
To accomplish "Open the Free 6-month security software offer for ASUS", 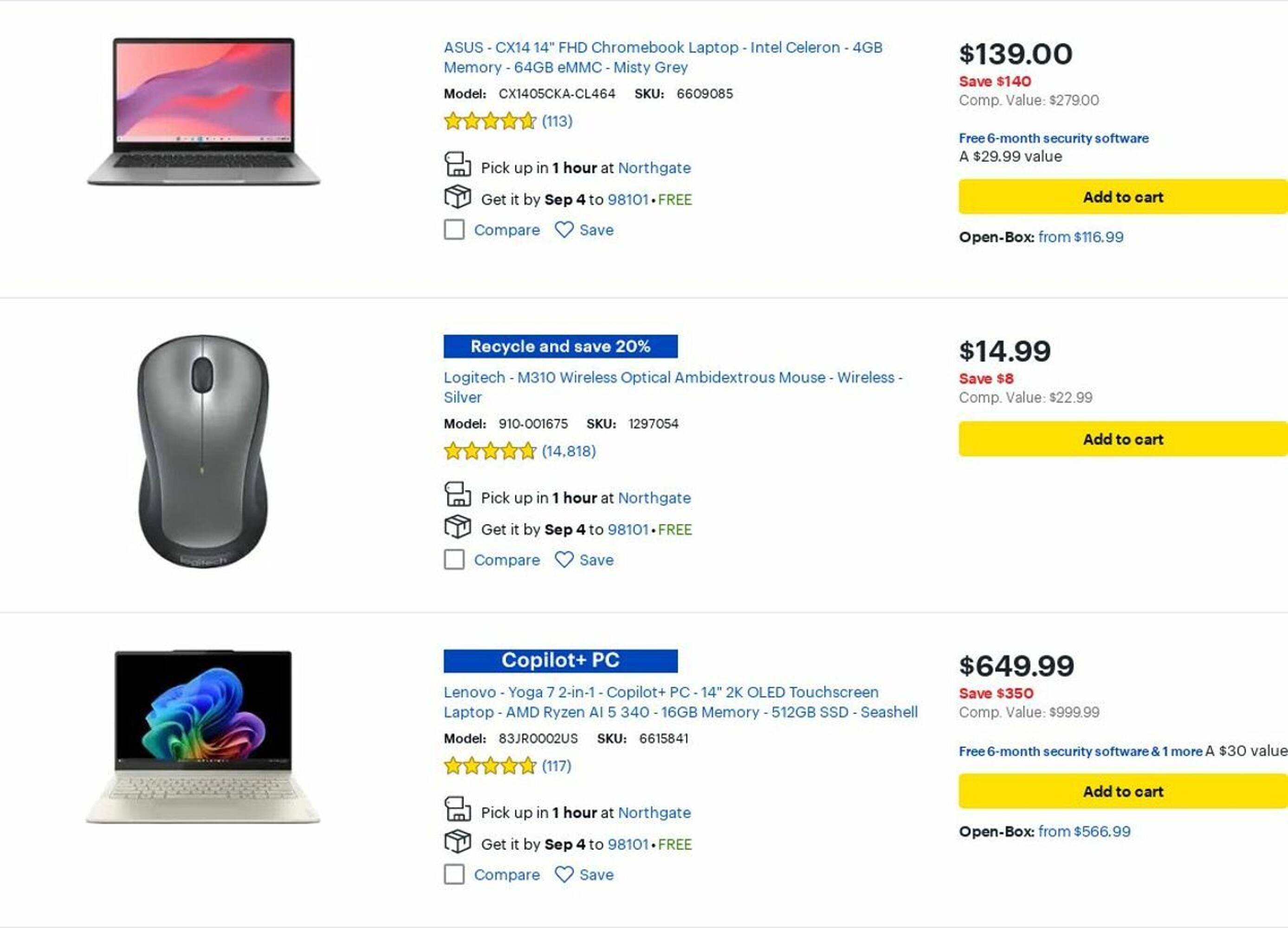I will (x=1053, y=138).
